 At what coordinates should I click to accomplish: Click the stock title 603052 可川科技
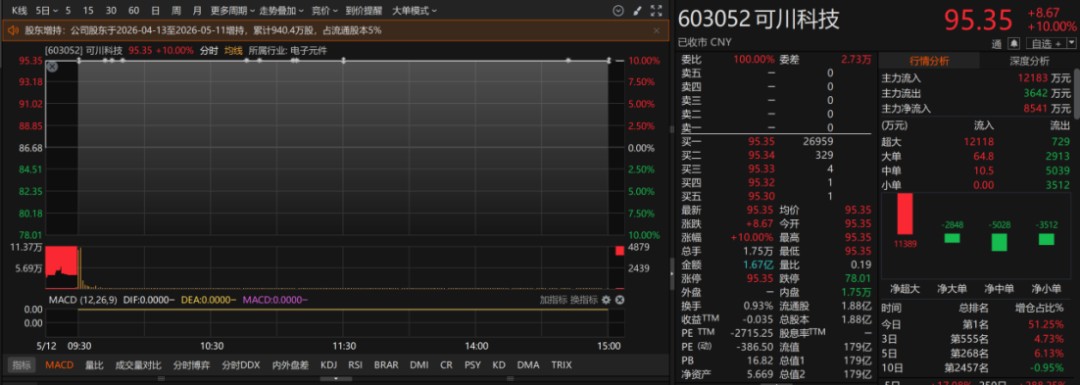point(759,19)
